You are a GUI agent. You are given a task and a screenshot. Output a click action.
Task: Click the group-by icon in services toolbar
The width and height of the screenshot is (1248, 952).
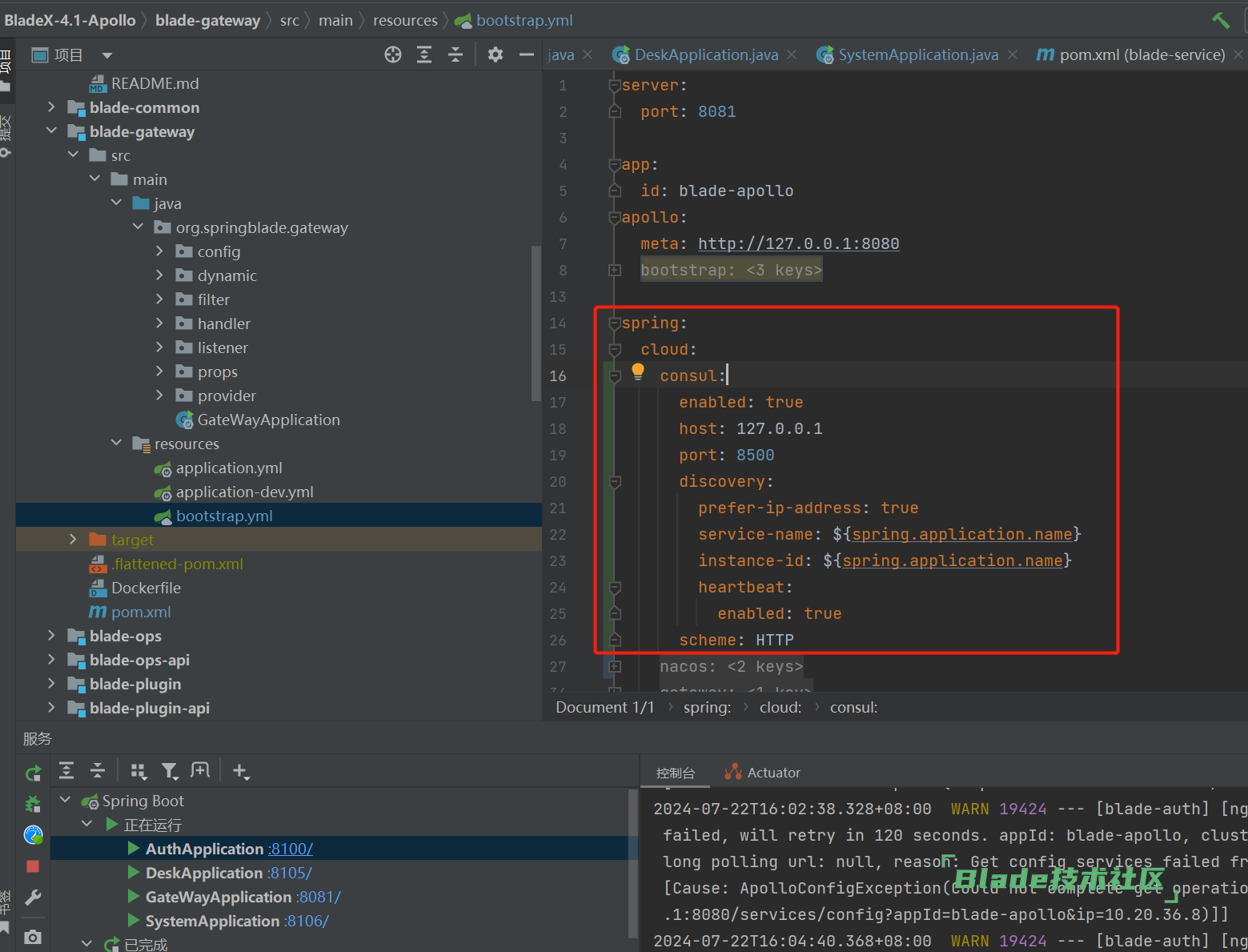pos(138,770)
